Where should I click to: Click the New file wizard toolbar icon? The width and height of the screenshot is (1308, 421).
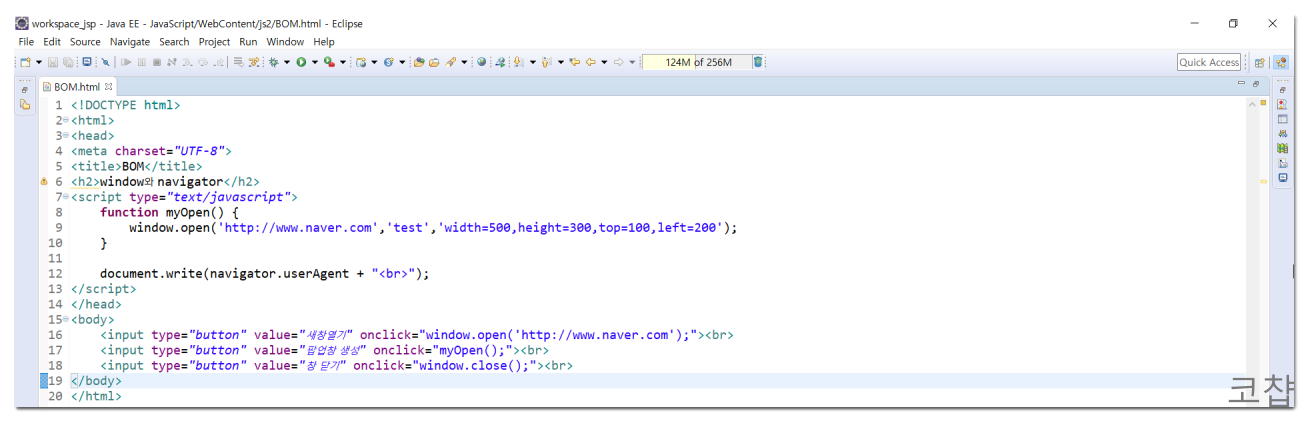point(25,62)
